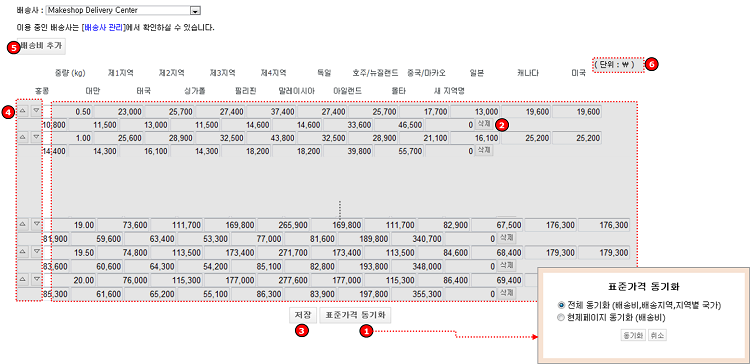This screenshot has width=750, height=364.
Task: Click the 저장 button
Action: [302, 315]
